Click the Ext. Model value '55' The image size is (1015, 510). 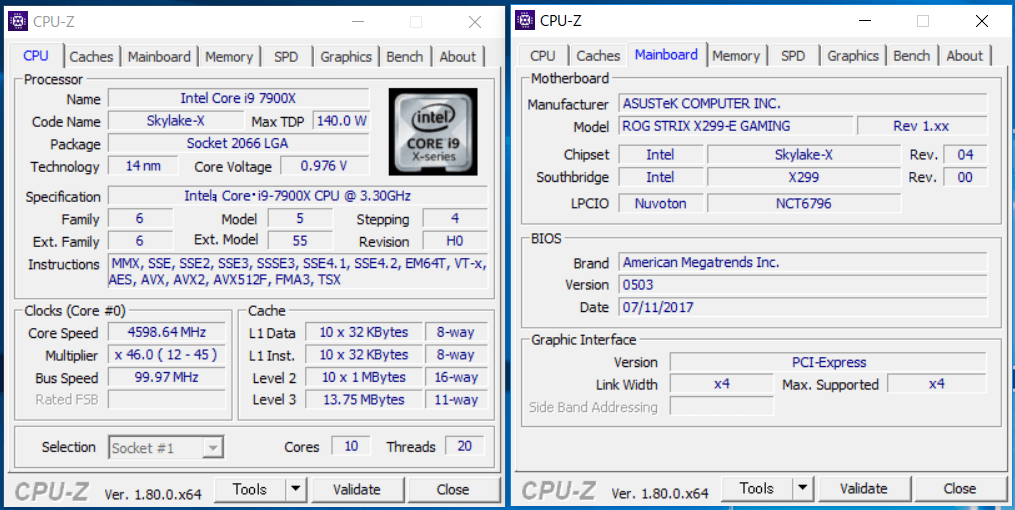tap(300, 241)
